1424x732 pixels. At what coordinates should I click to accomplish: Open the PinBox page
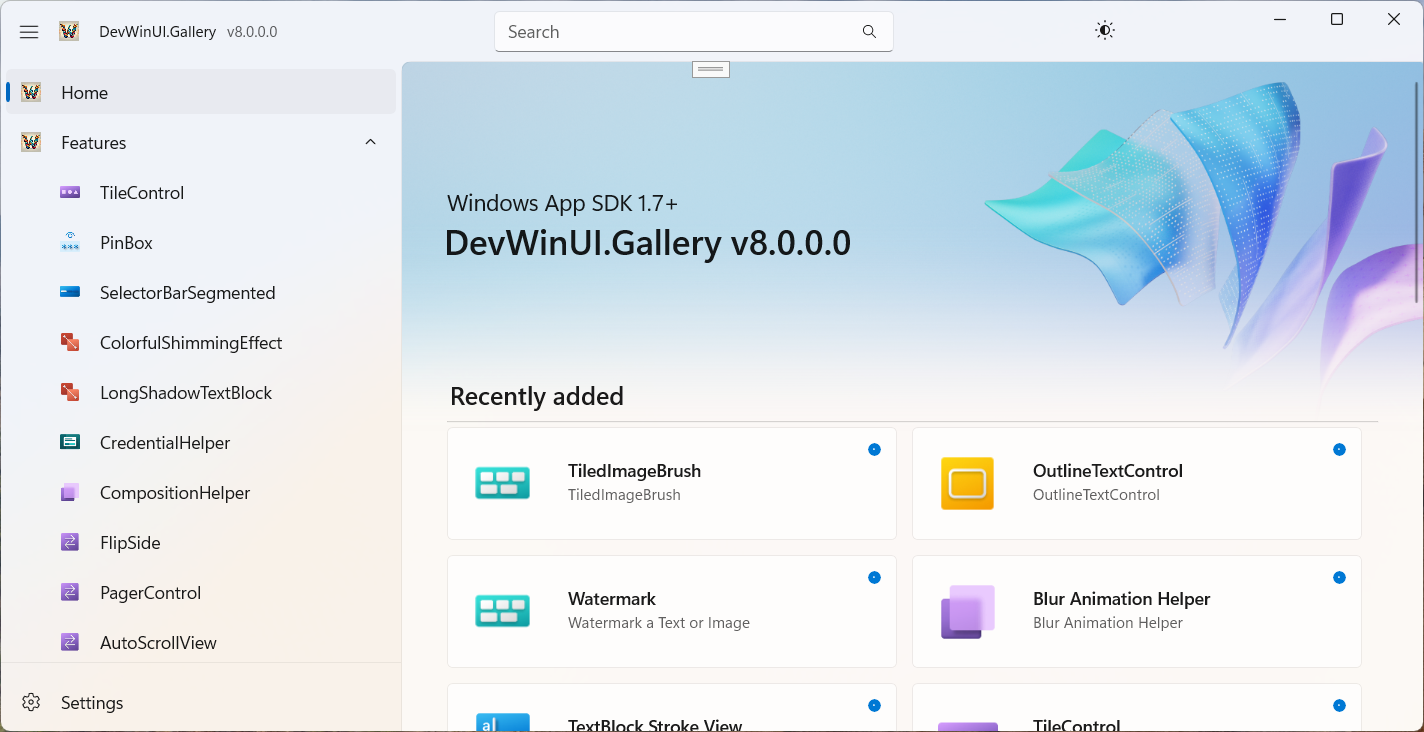(x=200, y=243)
